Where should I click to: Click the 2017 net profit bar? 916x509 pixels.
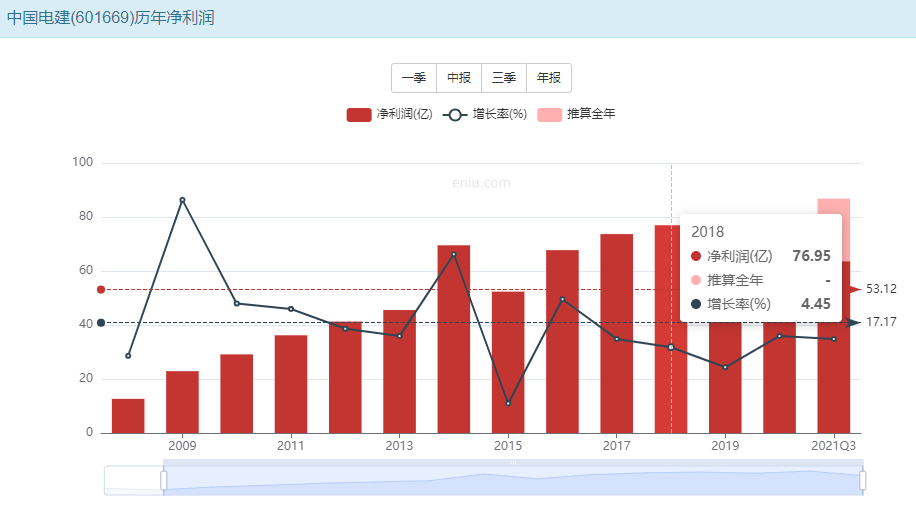click(616, 334)
